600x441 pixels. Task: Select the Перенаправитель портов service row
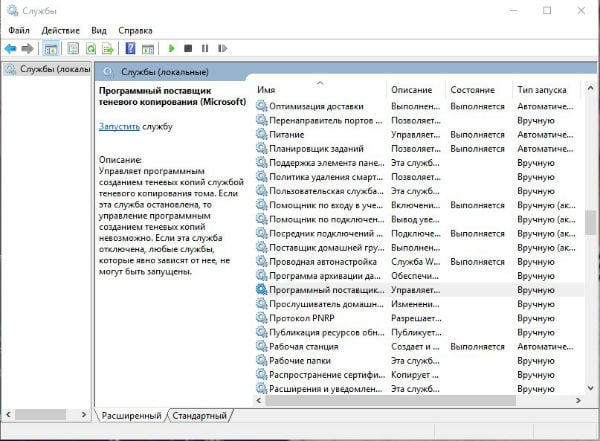click(419, 120)
